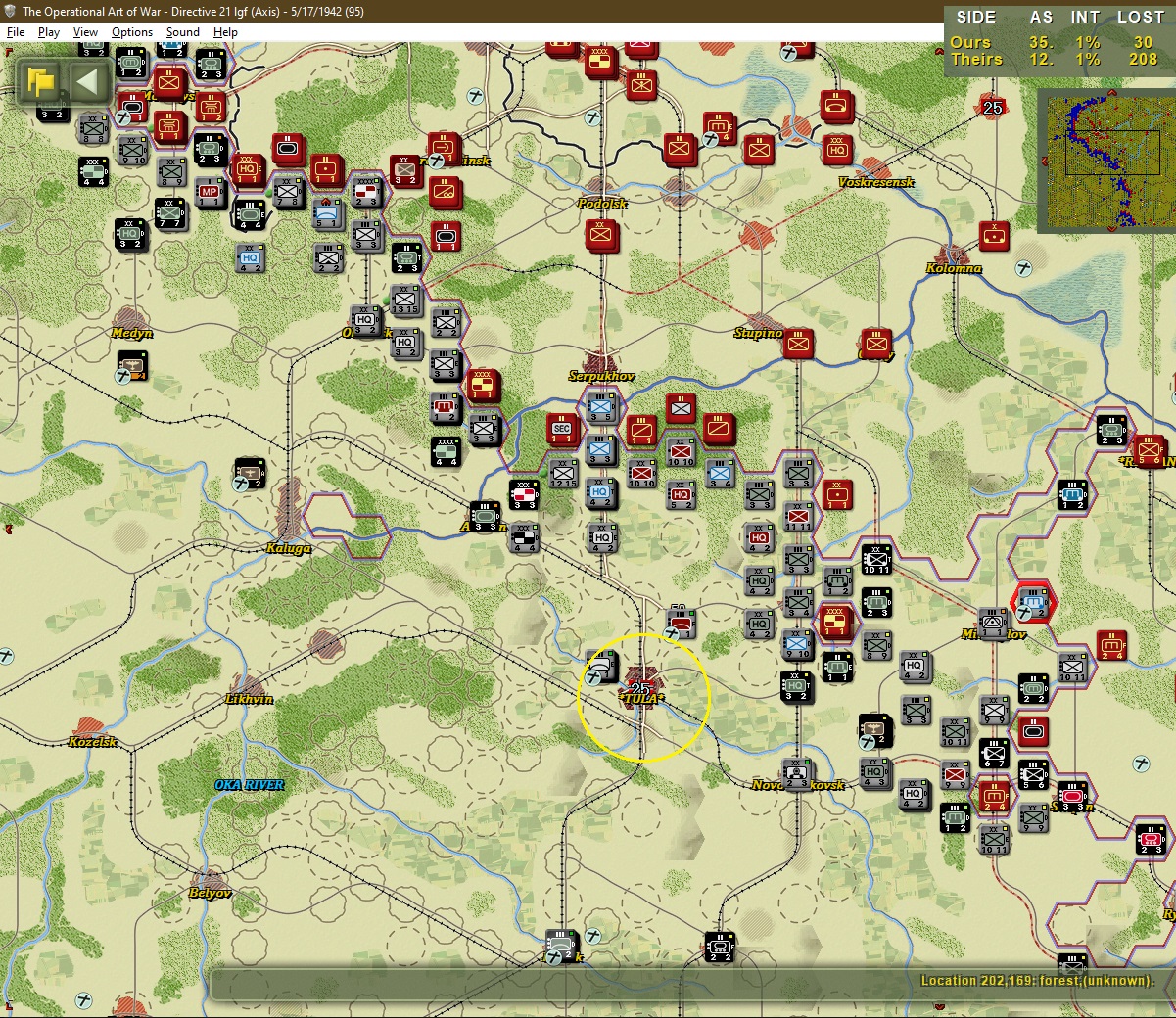Select the infantry division rated 13-15
Image resolution: width=1176 pixels, height=1018 pixels.
(x=405, y=301)
